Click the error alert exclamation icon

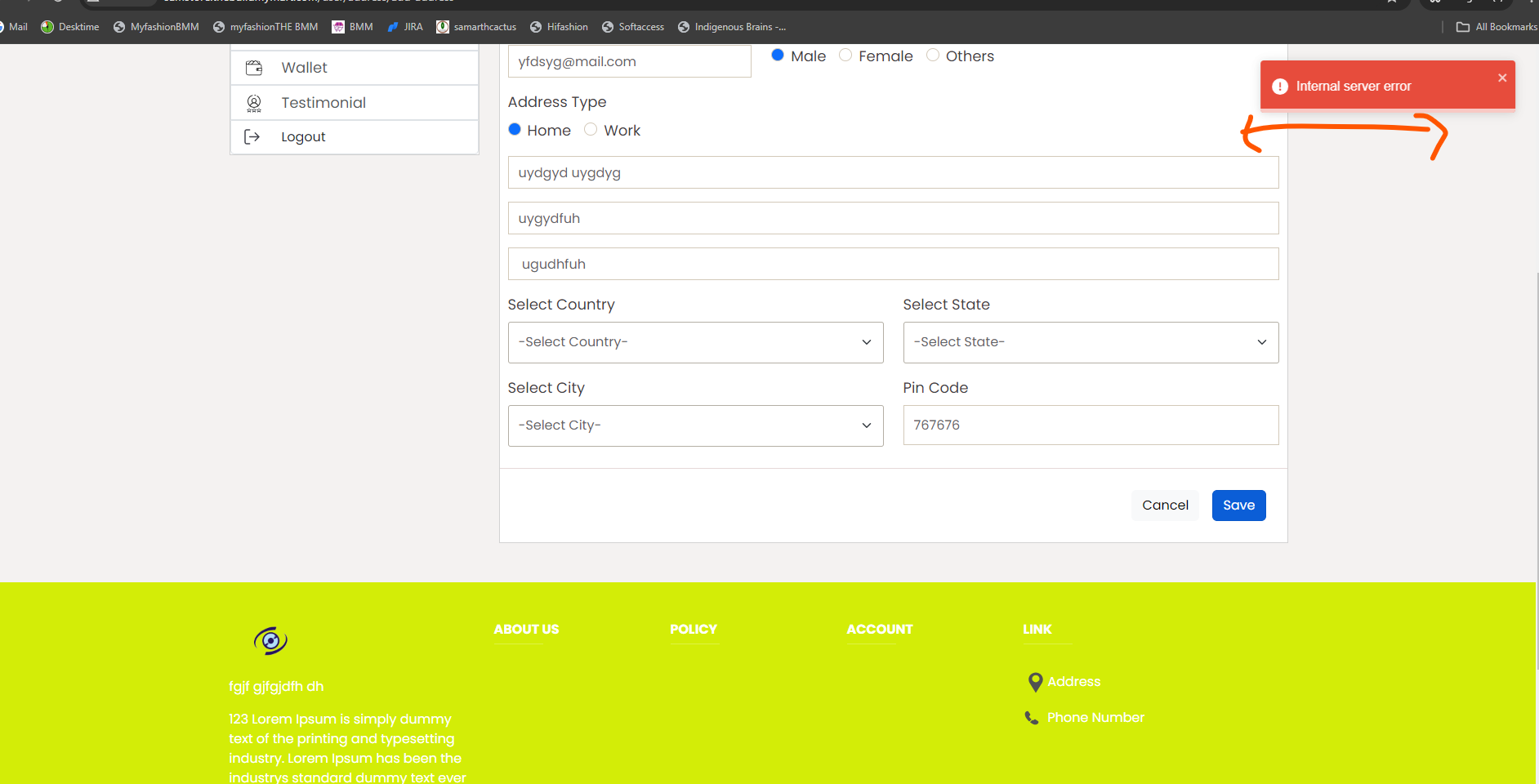pos(1280,87)
